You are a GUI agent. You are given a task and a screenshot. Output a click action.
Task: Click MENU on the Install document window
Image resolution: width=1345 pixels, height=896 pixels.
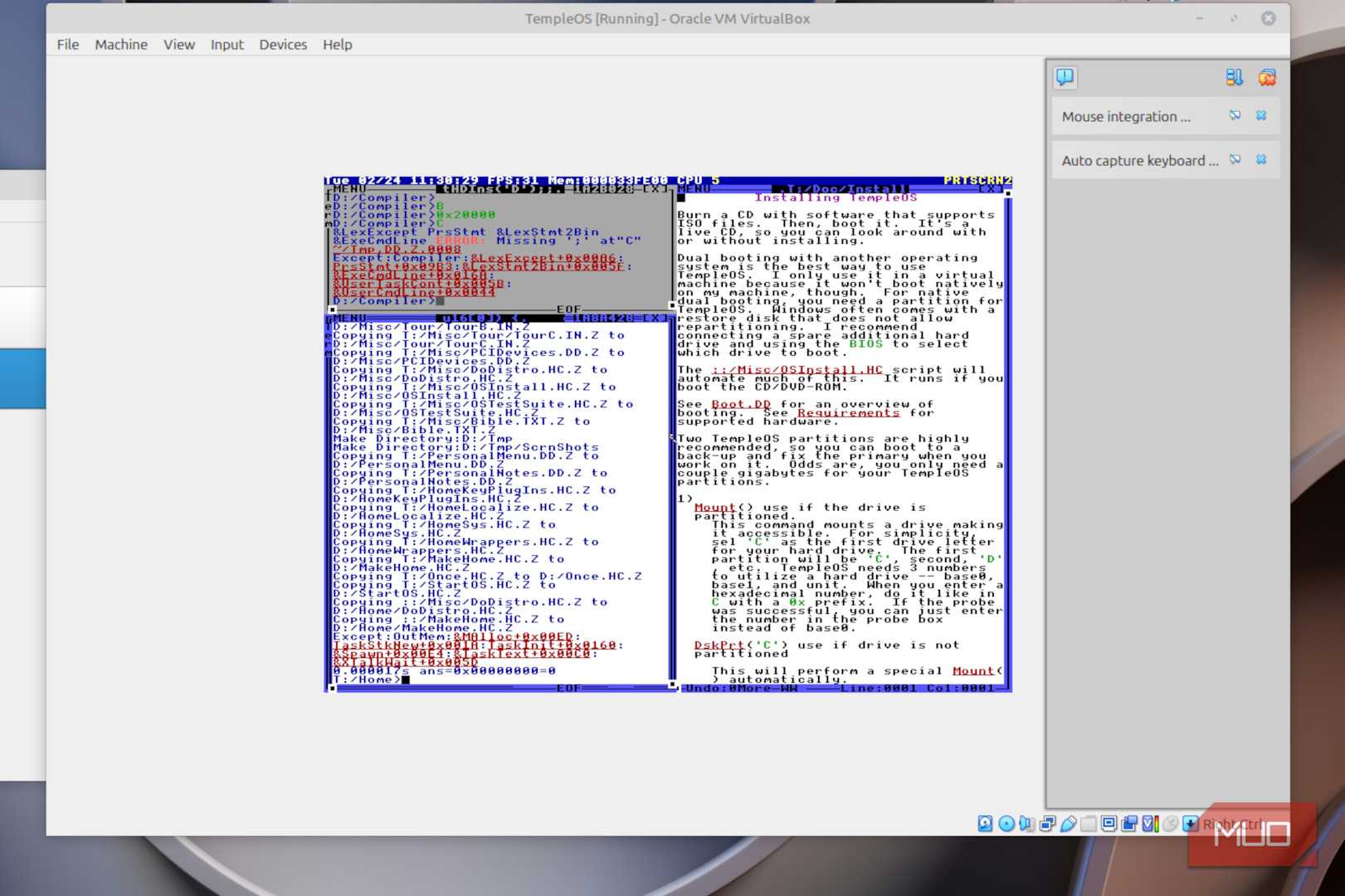pos(694,189)
